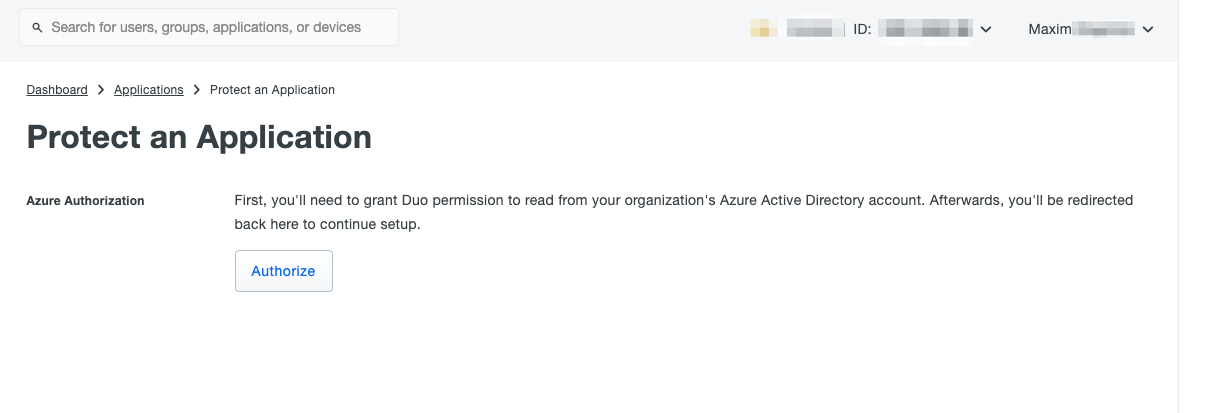Focus the users, groups, applications search field
Viewport: 1212px width, 413px height.
pyautogui.click(x=209, y=27)
